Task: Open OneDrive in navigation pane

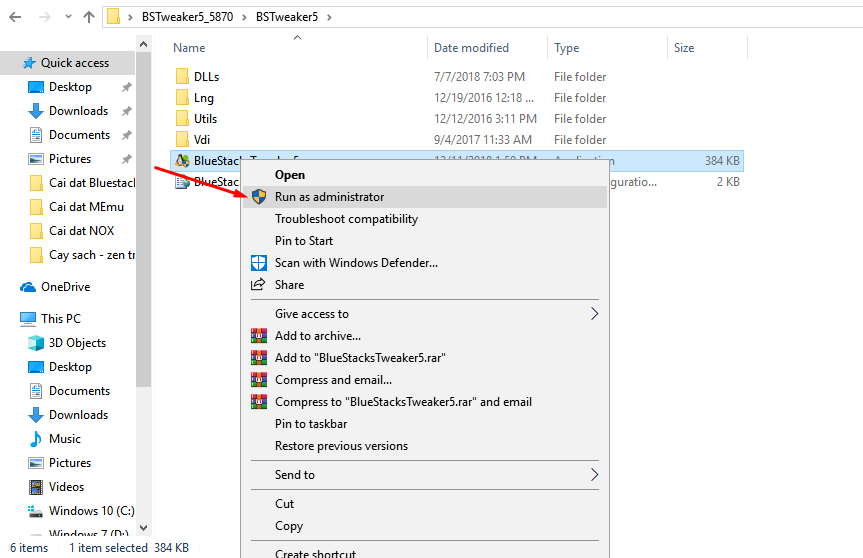Action: pos(65,287)
